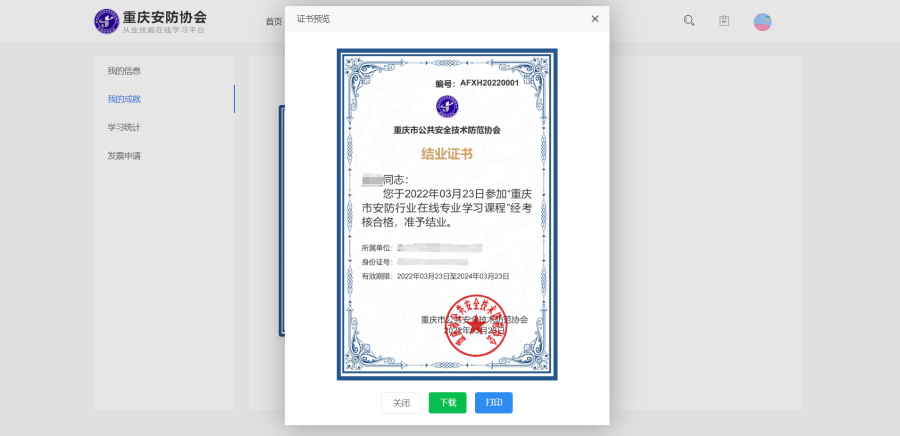Open the clipboard icon in the header

pos(724,21)
